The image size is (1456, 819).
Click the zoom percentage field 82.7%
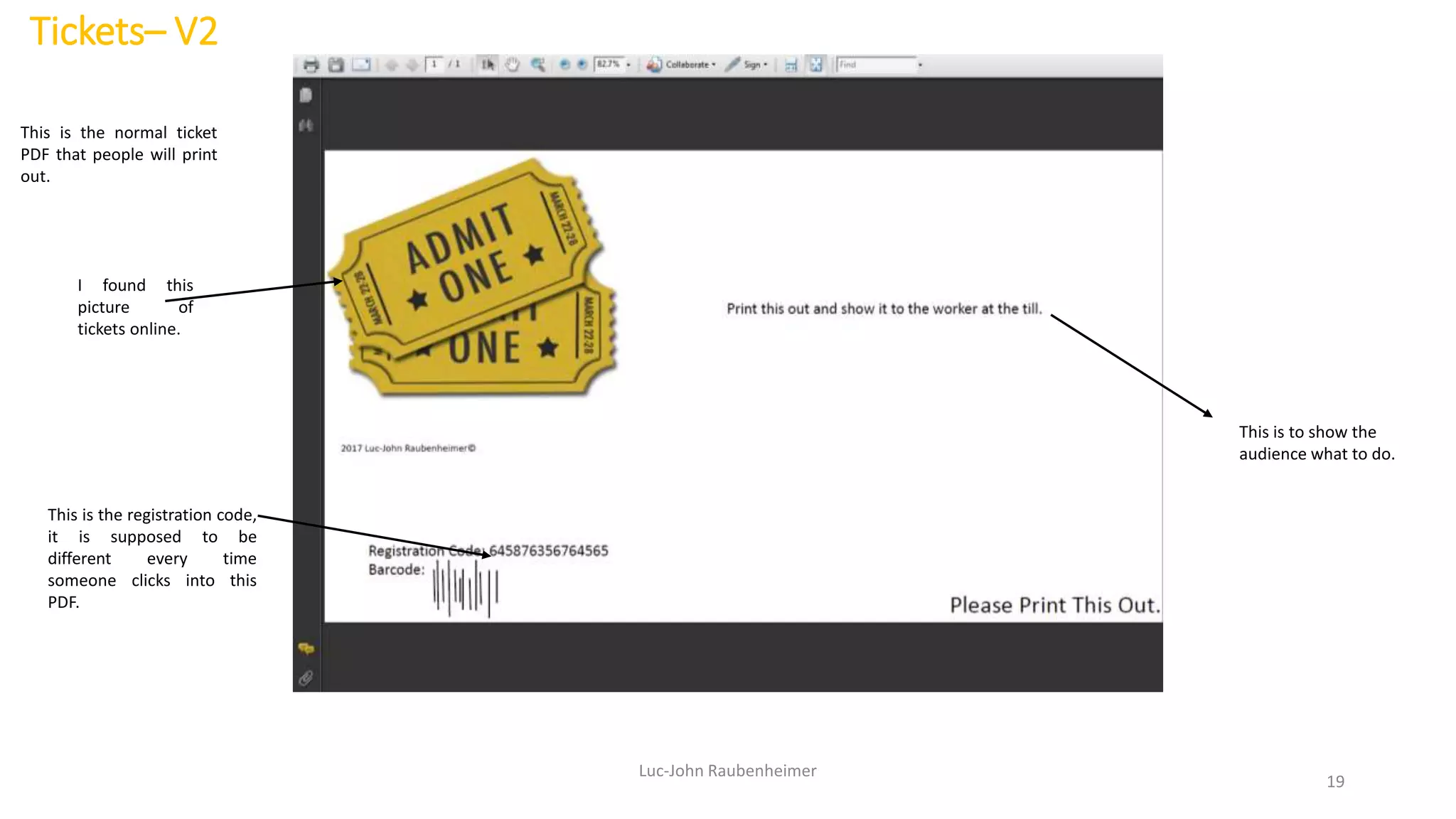[609, 65]
